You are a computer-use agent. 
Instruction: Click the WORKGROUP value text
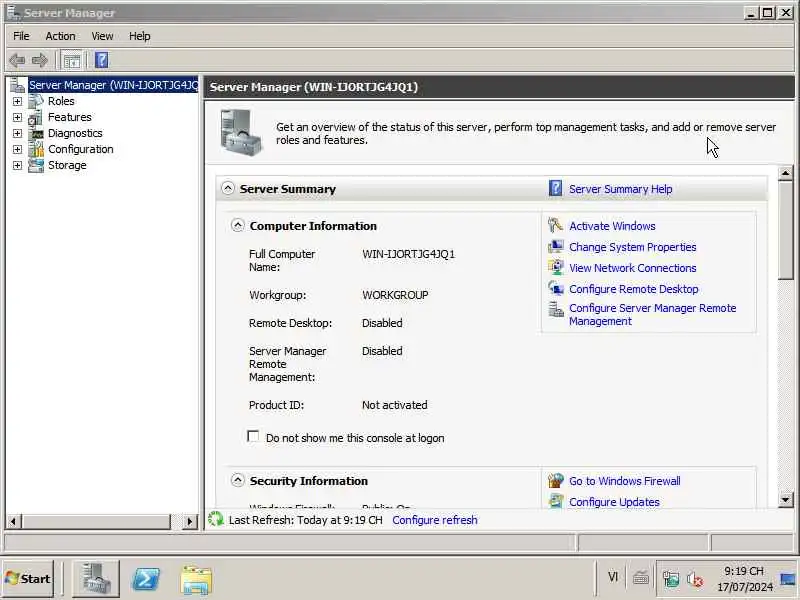(x=395, y=295)
